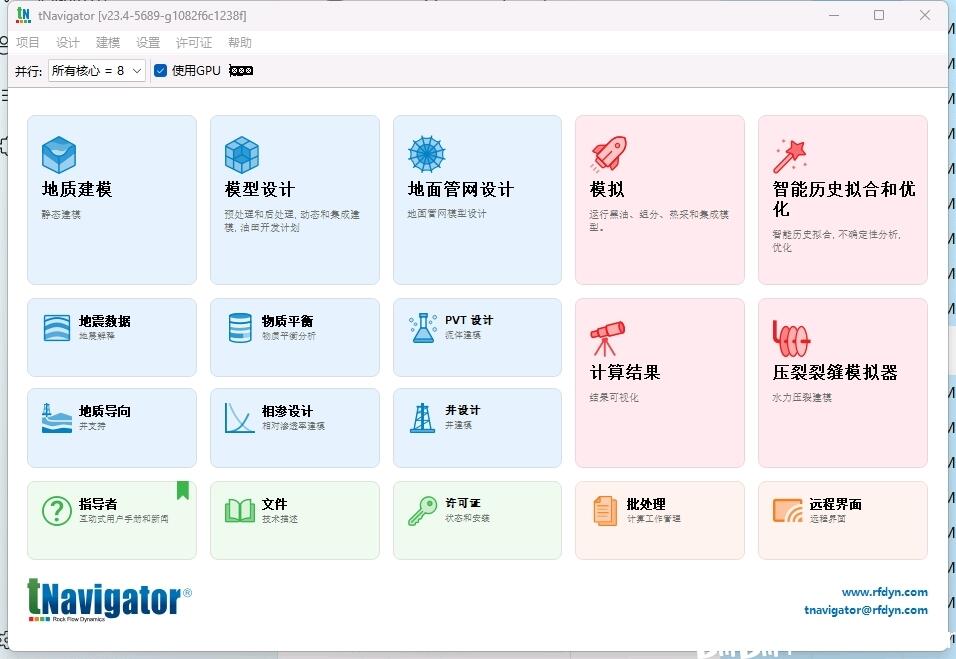The width and height of the screenshot is (956, 659).
Task: Click the 地质建模 tile title
Action: point(77,190)
